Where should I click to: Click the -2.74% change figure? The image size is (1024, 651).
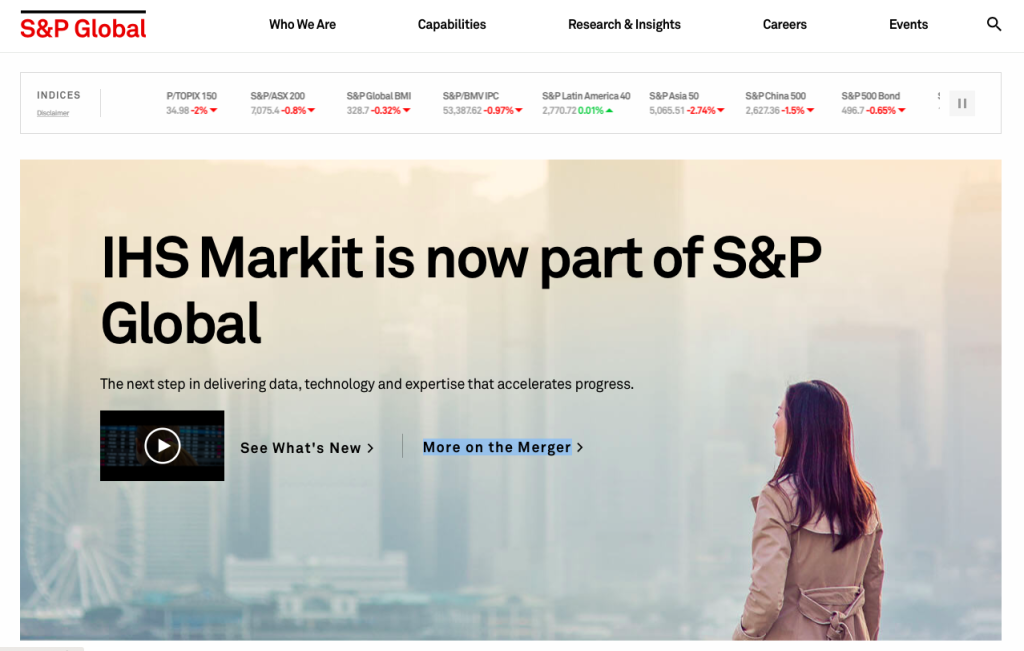click(x=701, y=110)
